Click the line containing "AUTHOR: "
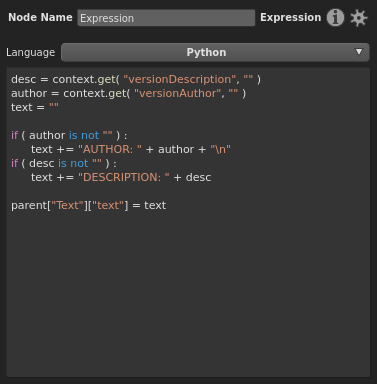 coord(131,149)
